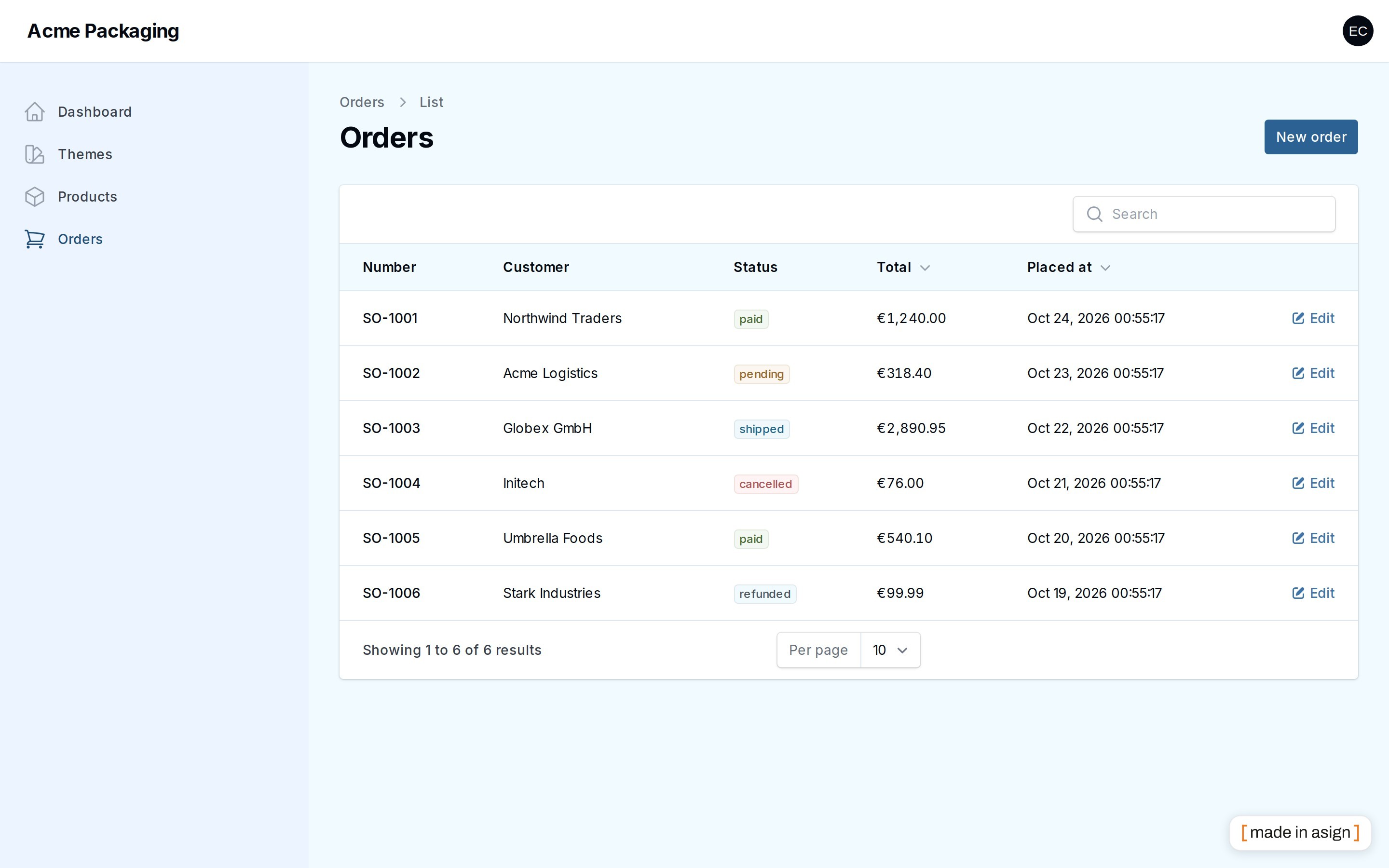Click the Status column header
The height and width of the screenshot is (868, 1389).
point(755,268)
